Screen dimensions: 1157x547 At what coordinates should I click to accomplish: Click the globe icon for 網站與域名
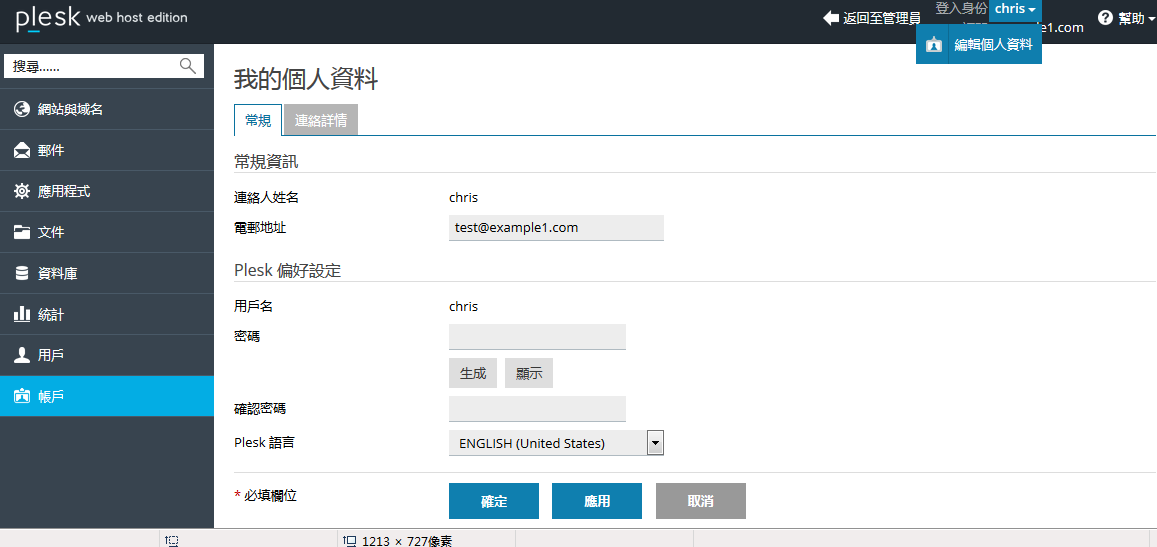[x=22, y=109]
